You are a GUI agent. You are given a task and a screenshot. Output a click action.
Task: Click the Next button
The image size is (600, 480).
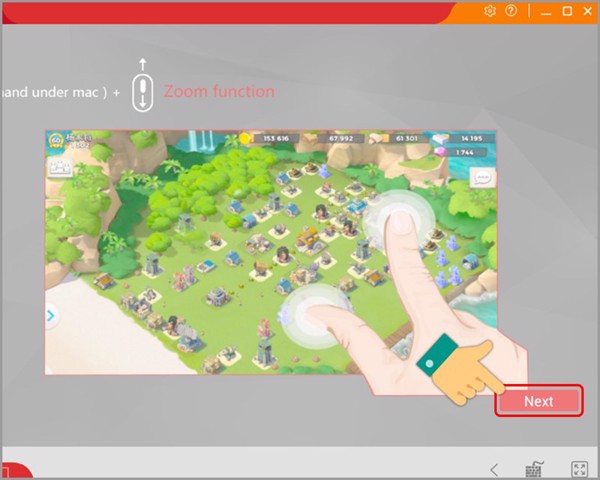[539, 401]
